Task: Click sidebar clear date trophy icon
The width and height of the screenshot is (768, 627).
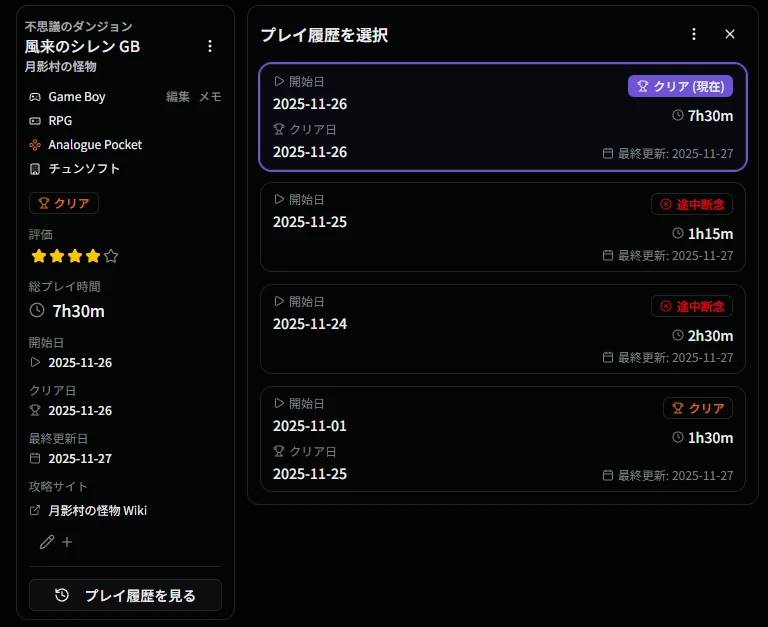Action: pyautogui.click(x=35, y=410)
